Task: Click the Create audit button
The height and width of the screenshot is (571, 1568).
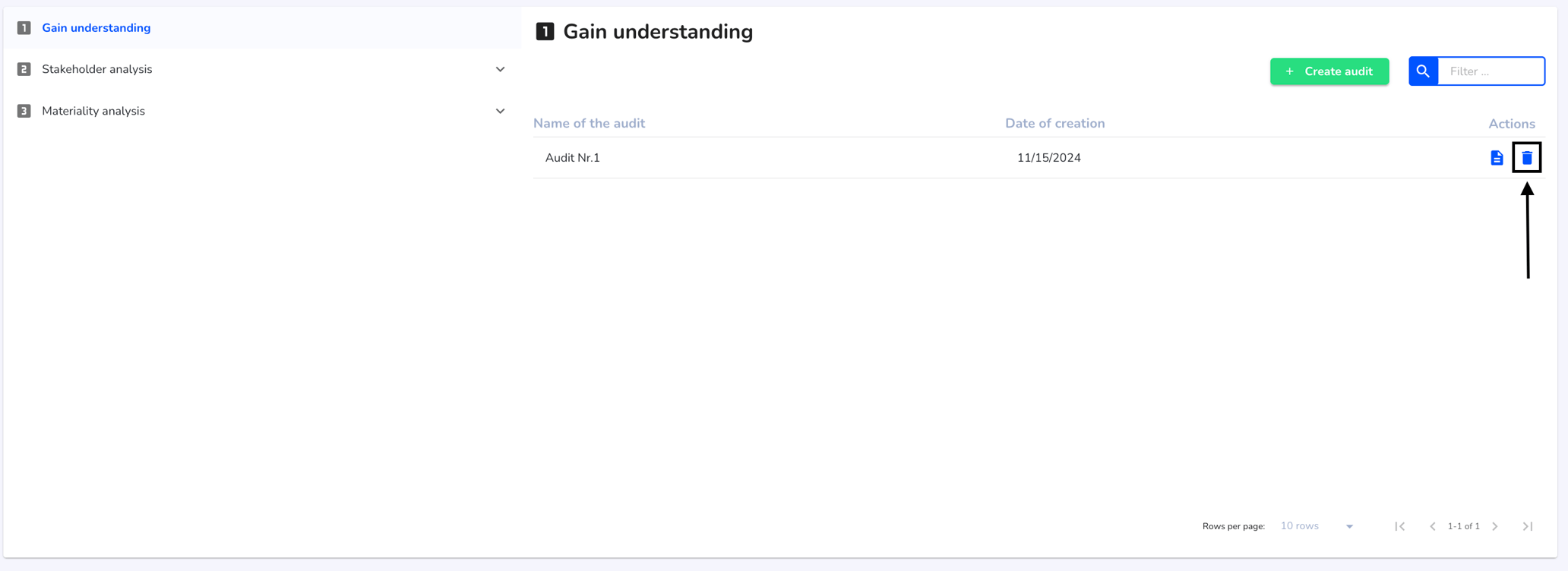Action: tap(1329, 71)
